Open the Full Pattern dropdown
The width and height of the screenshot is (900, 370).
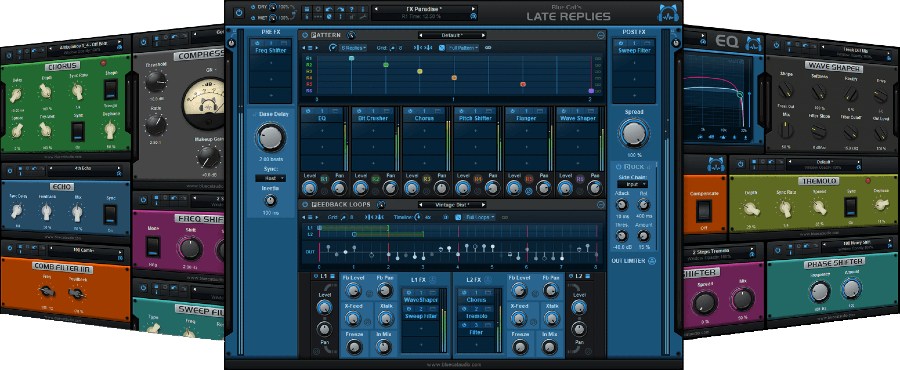tap(463, 48)
